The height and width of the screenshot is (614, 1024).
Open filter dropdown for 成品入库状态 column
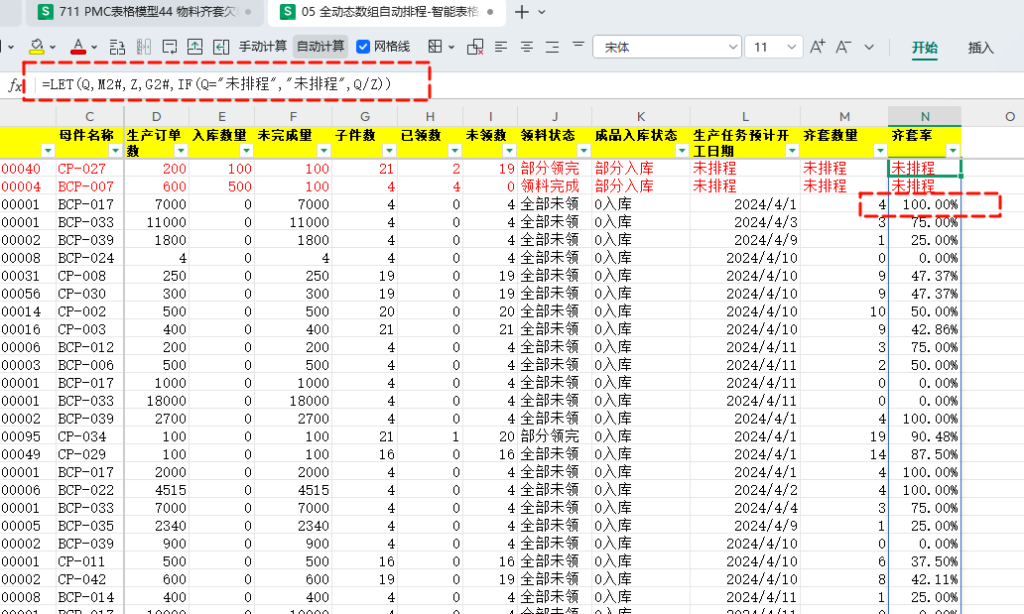click(681, 151)
